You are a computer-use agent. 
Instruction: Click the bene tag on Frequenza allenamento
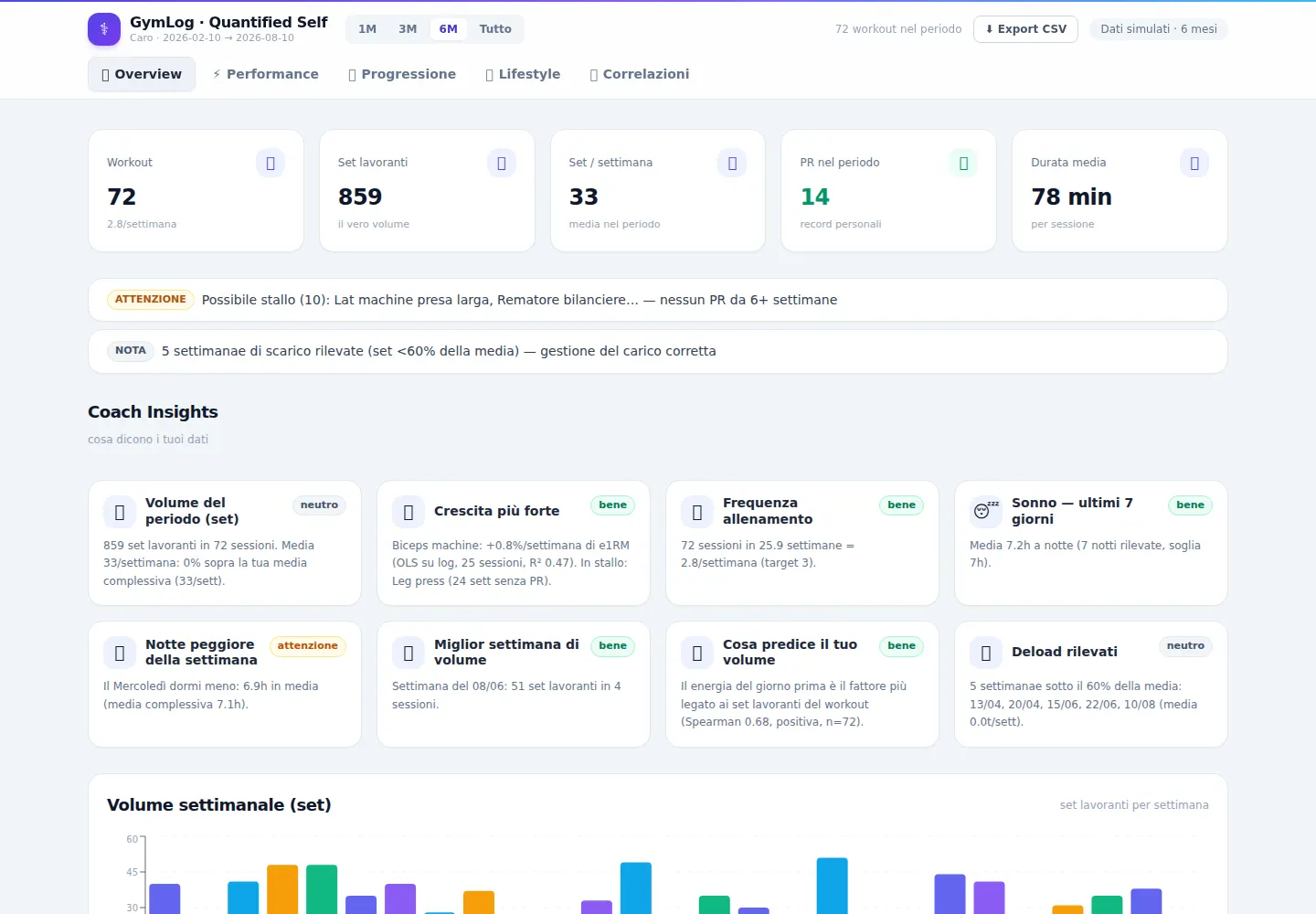[901, 505]
